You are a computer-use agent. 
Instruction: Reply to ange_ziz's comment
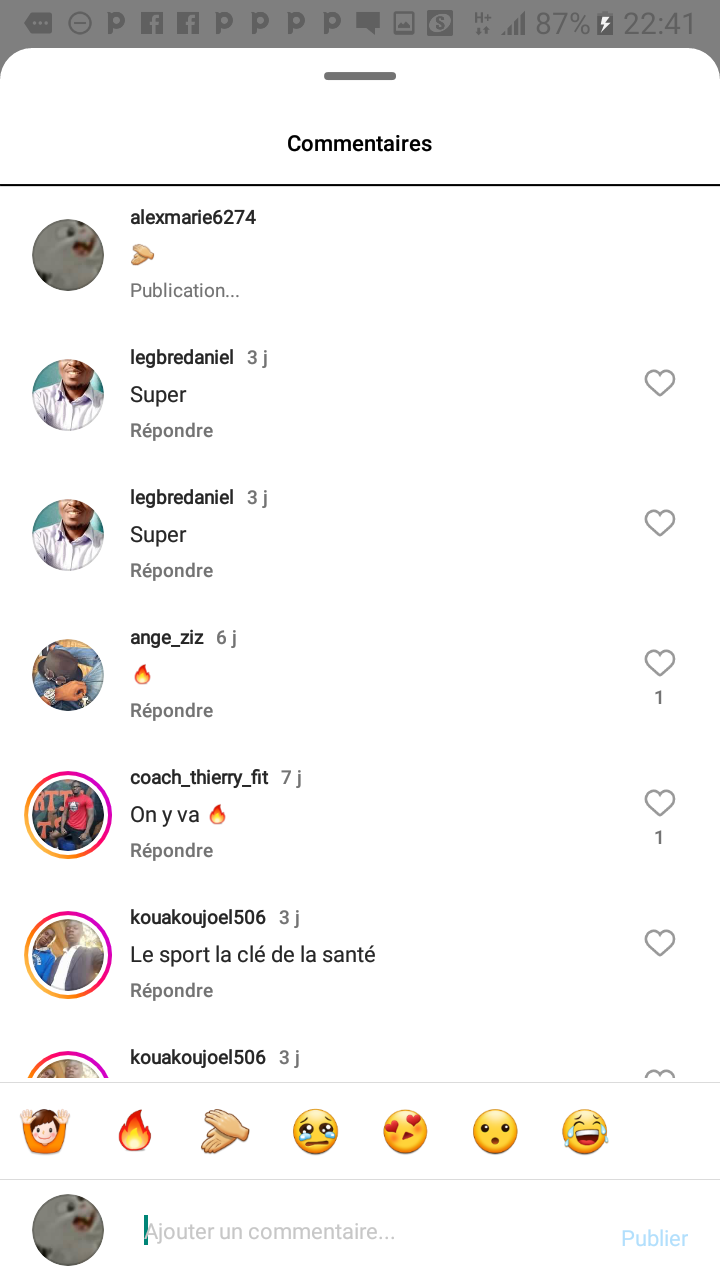[x=171, y=711]
